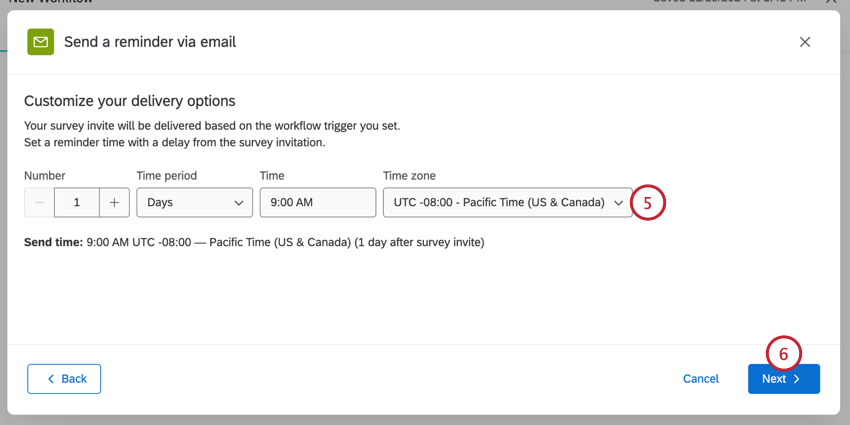Click the chevron arrow in Time zone box
Screen dimensions: 850x425
pyautogui.click(x=619, y=203)
